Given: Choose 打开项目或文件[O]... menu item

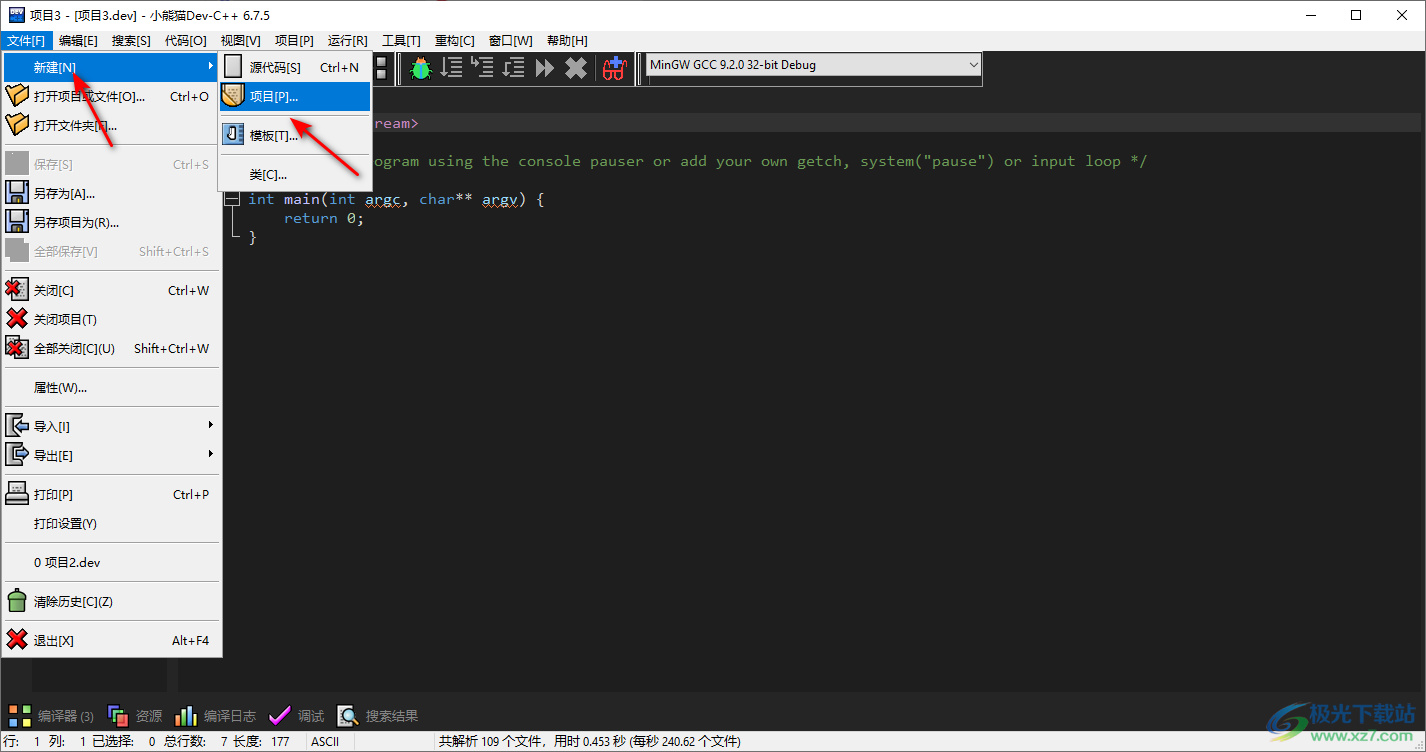Looking at the screenshot, I should coord(111,96).
